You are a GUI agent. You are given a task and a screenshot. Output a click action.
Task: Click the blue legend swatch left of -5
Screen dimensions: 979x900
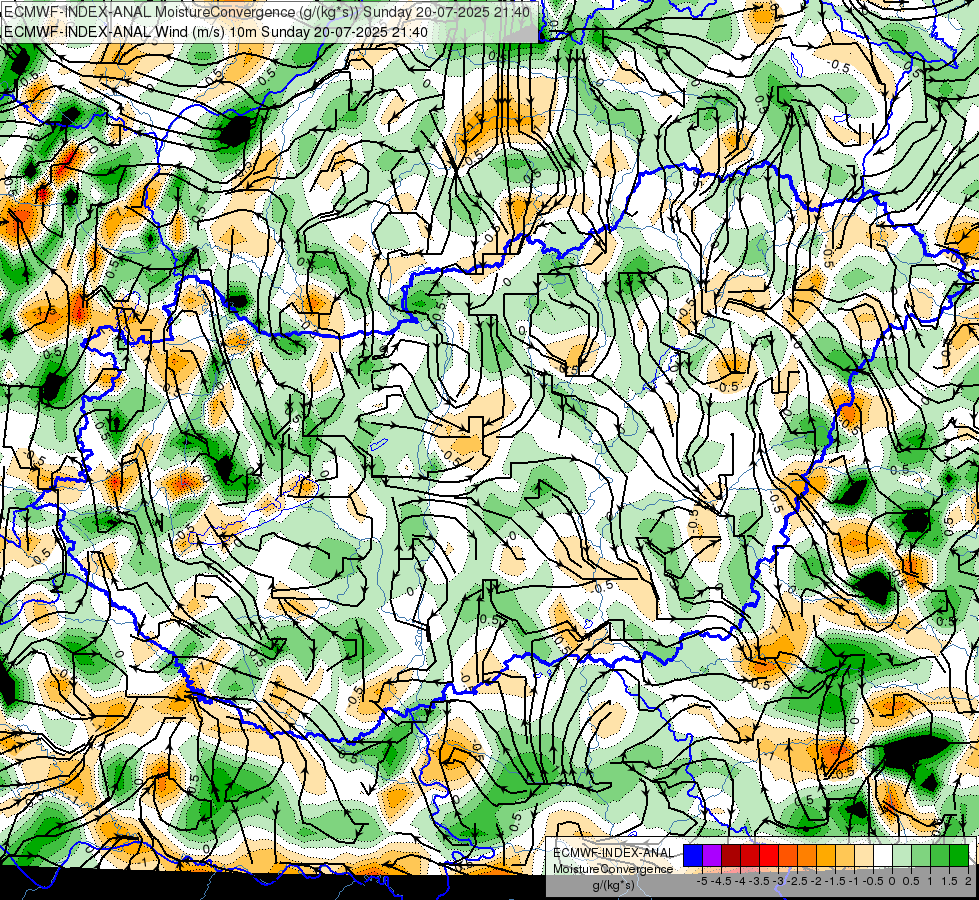[693, 856]
